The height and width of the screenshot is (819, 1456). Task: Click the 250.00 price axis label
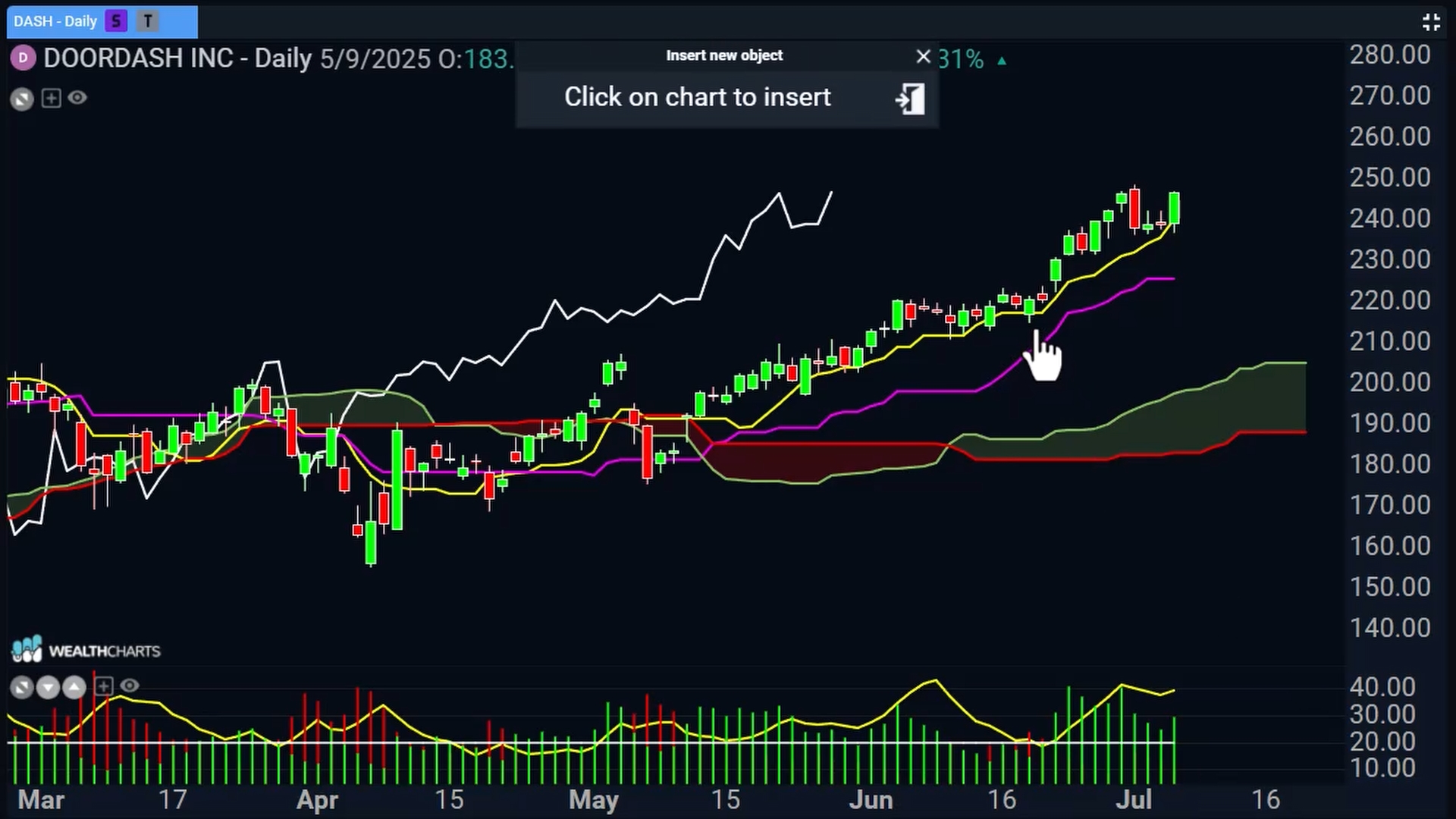click(1389, 177)
